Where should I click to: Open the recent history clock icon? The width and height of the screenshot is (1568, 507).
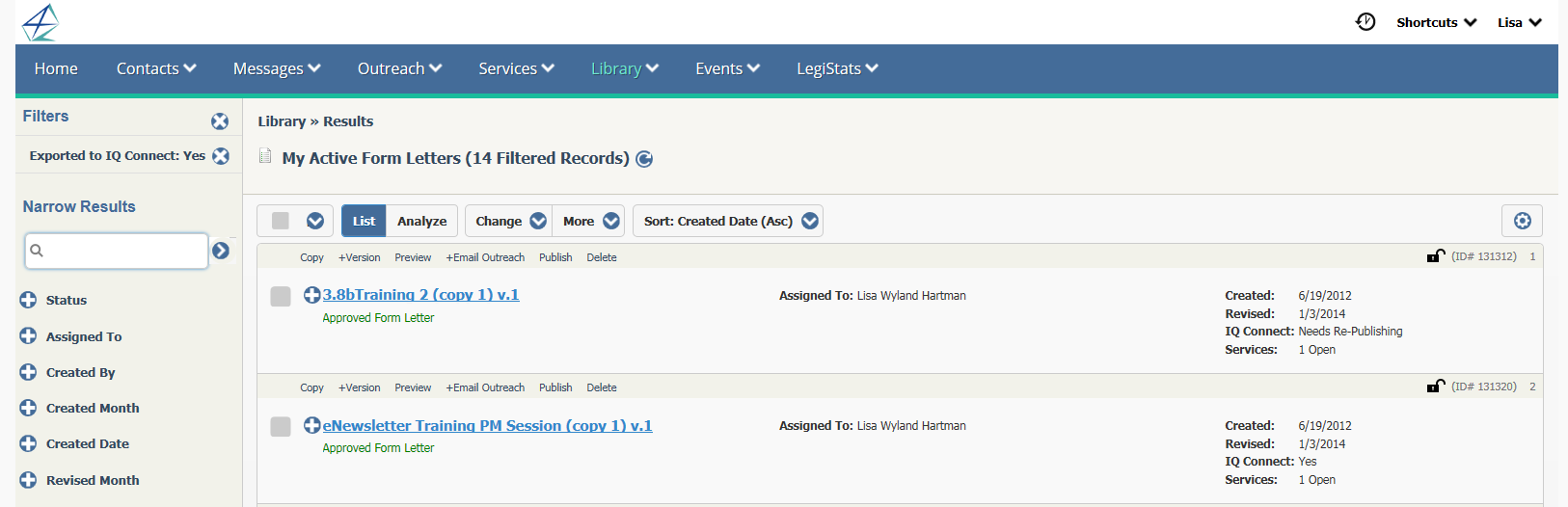[1365, 21]
